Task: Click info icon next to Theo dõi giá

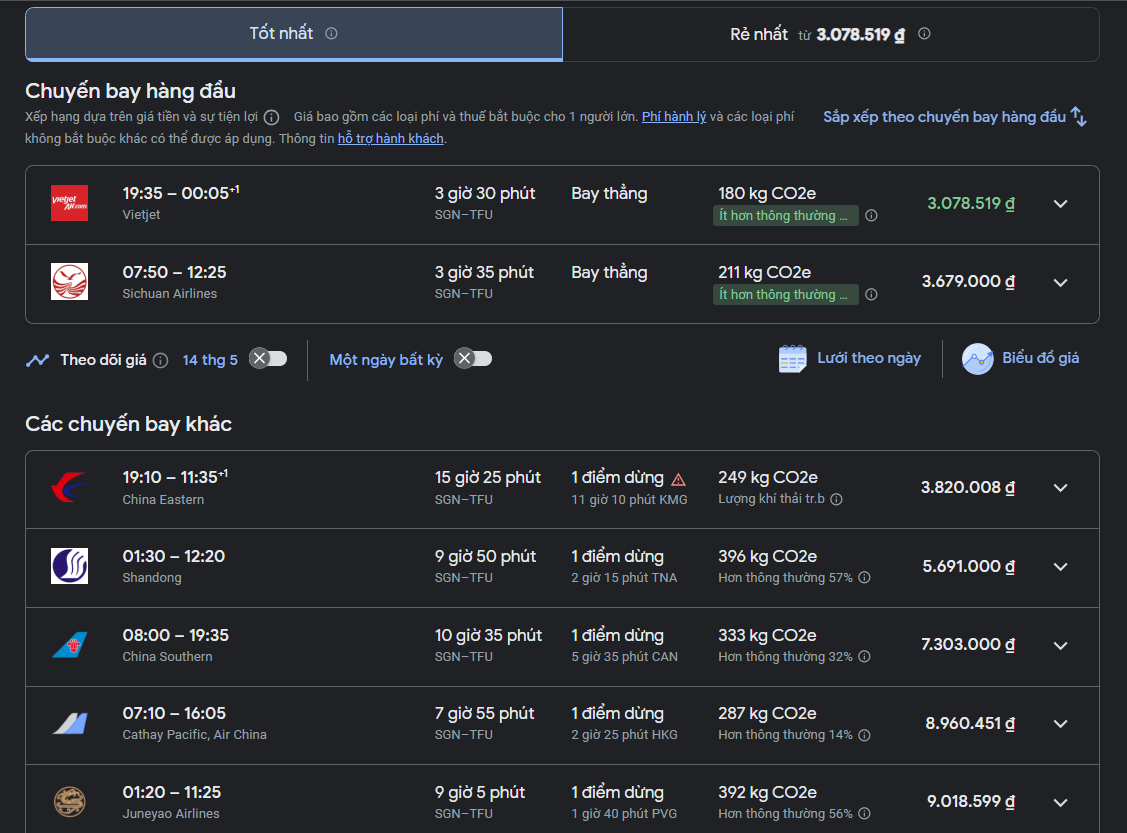Action: tap(160, 360)
